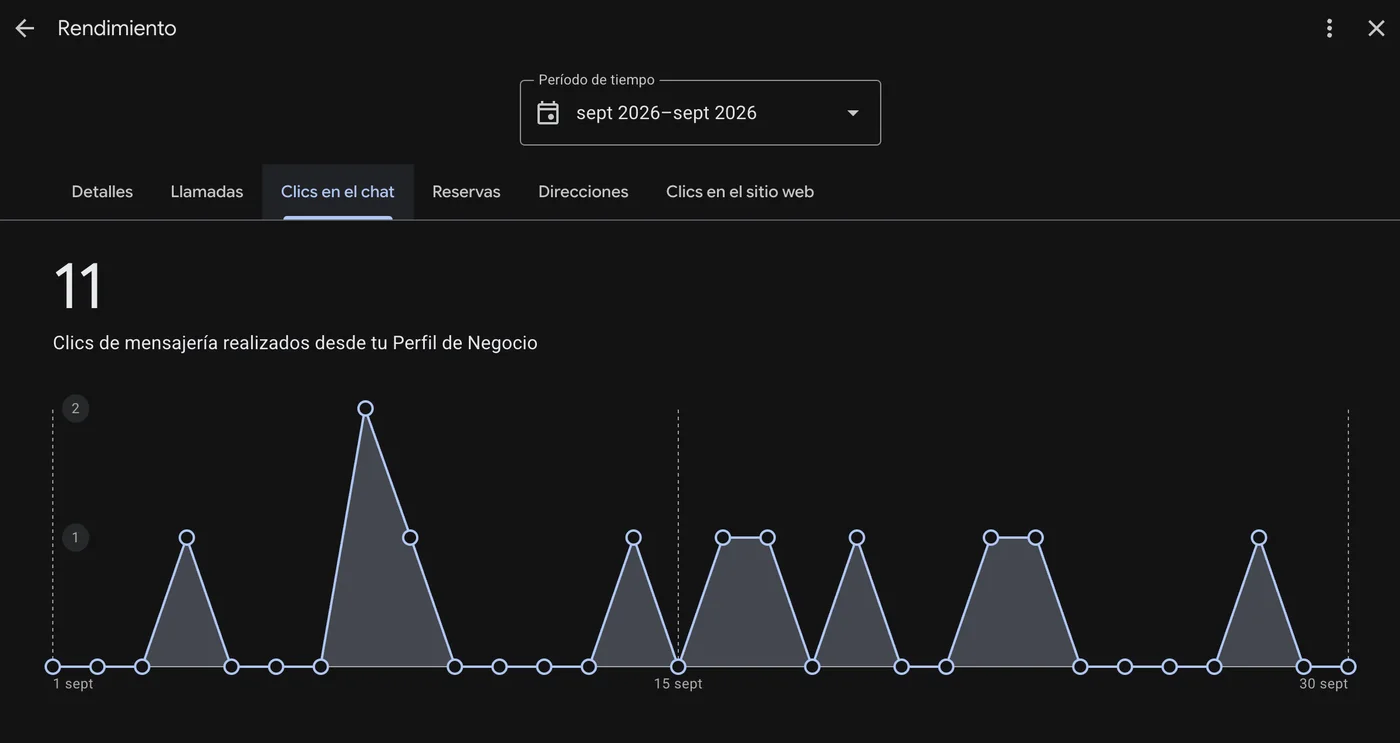Show the Clics en el sitio web tab
This screenshot has width=1400, height=743.
click(740, 191)
